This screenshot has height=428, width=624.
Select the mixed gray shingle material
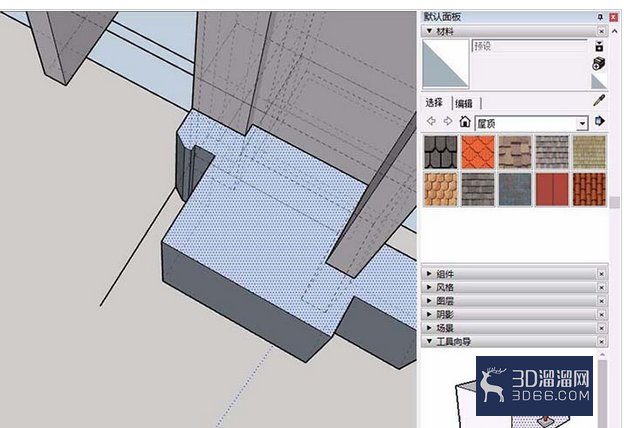point(552,152)
